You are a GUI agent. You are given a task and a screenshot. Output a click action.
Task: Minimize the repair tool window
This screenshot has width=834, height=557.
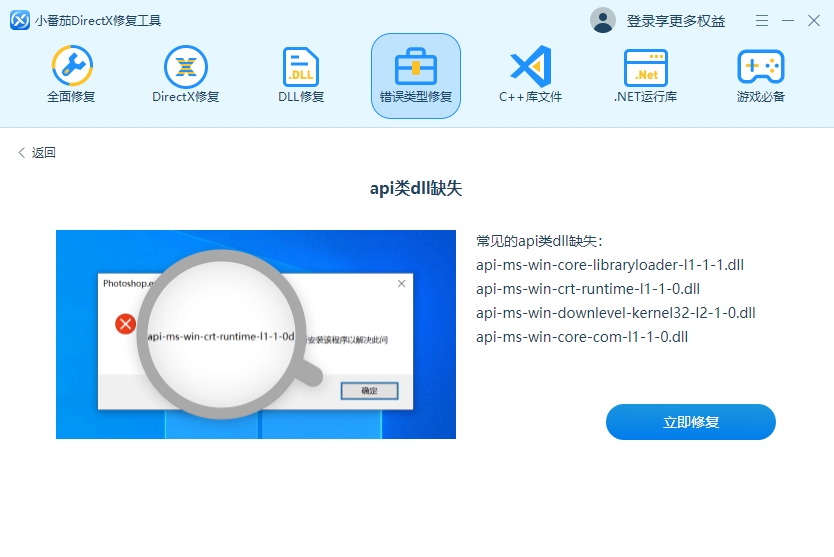(x=788, y=21)
